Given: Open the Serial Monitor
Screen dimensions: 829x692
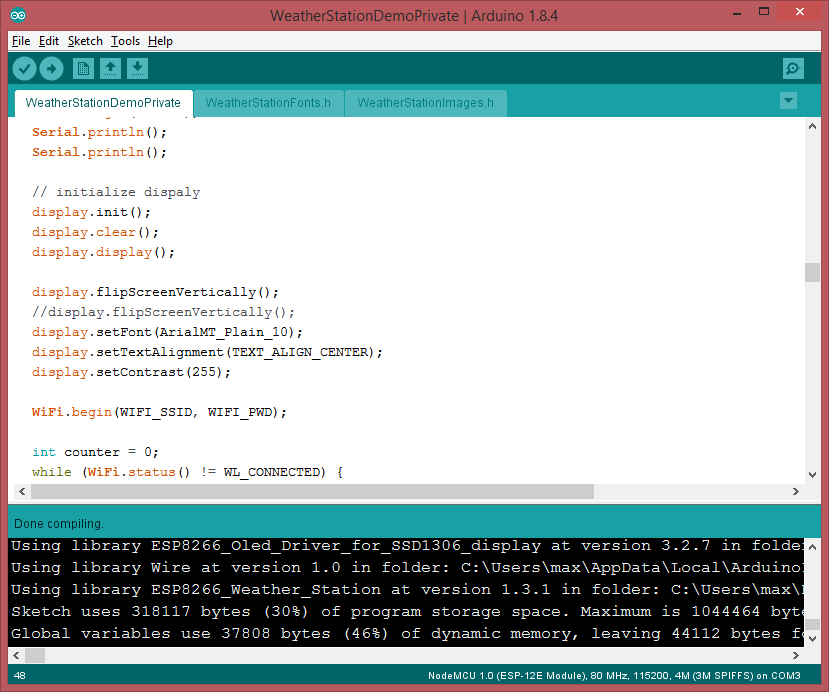Looking at the screenshot, I should tap(793, 69).
